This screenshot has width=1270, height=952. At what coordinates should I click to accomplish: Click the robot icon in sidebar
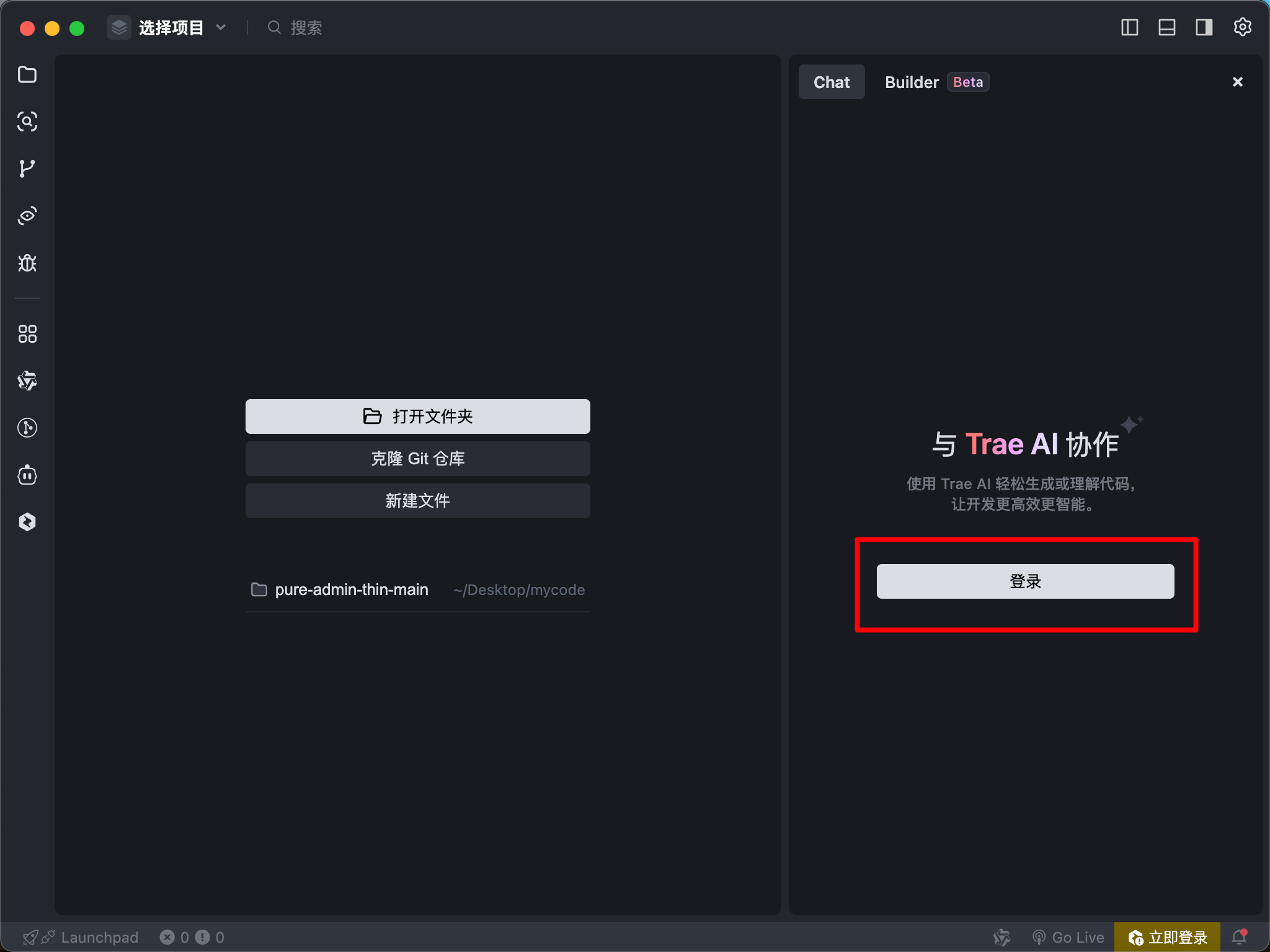click(27, 475)
